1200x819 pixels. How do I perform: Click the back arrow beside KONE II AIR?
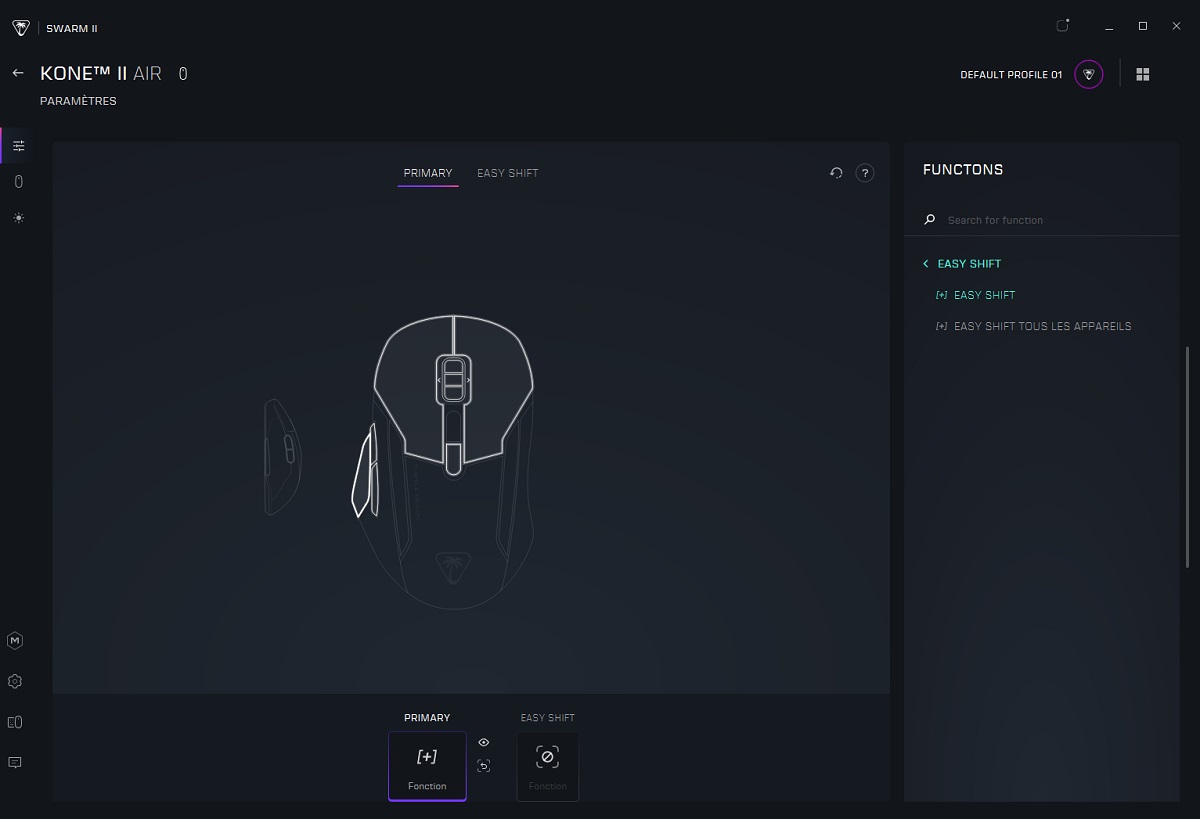(x=17, y=73)
